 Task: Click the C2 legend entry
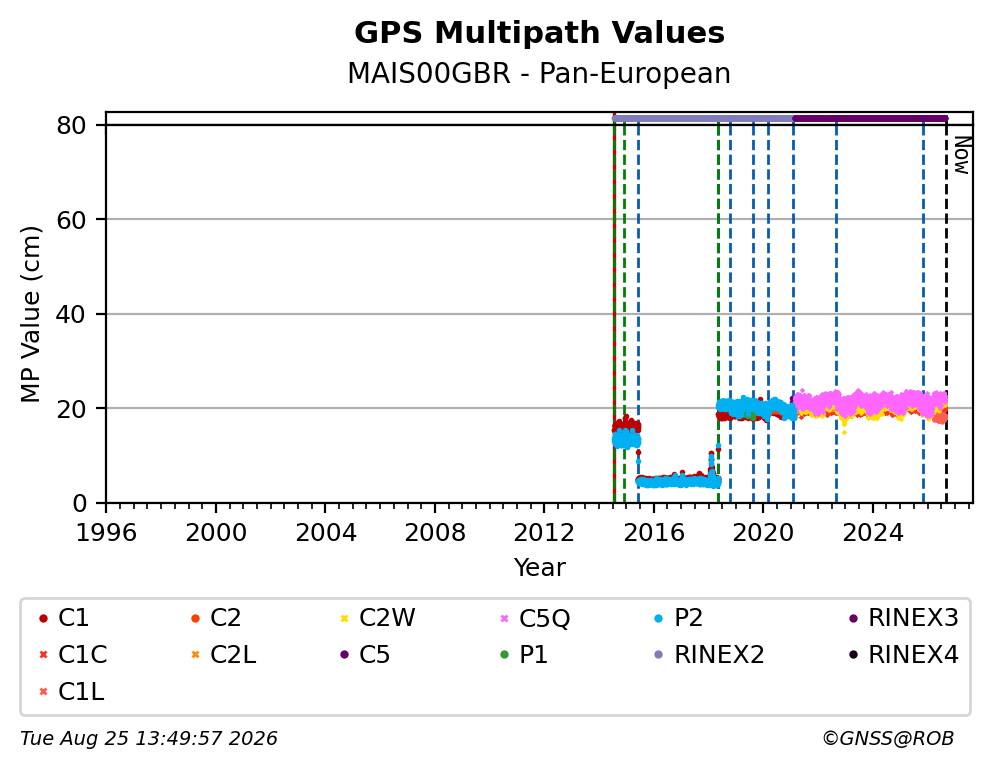tap(216, 618)
